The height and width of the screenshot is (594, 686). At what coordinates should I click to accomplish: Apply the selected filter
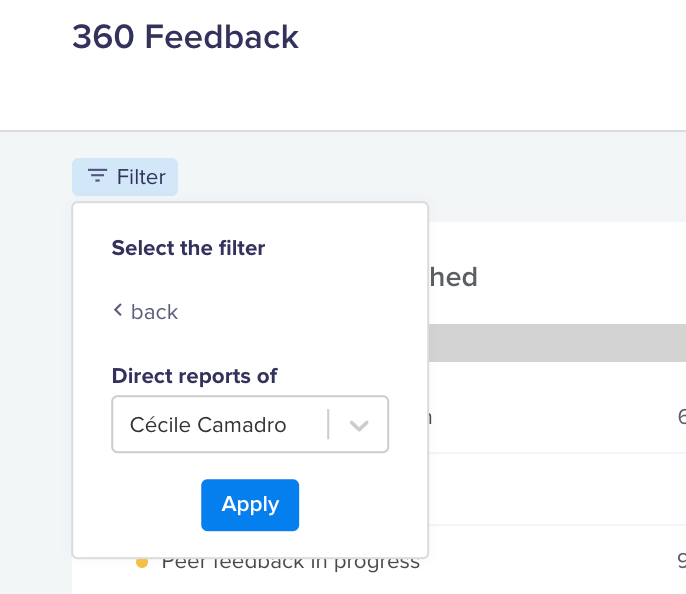250,505
